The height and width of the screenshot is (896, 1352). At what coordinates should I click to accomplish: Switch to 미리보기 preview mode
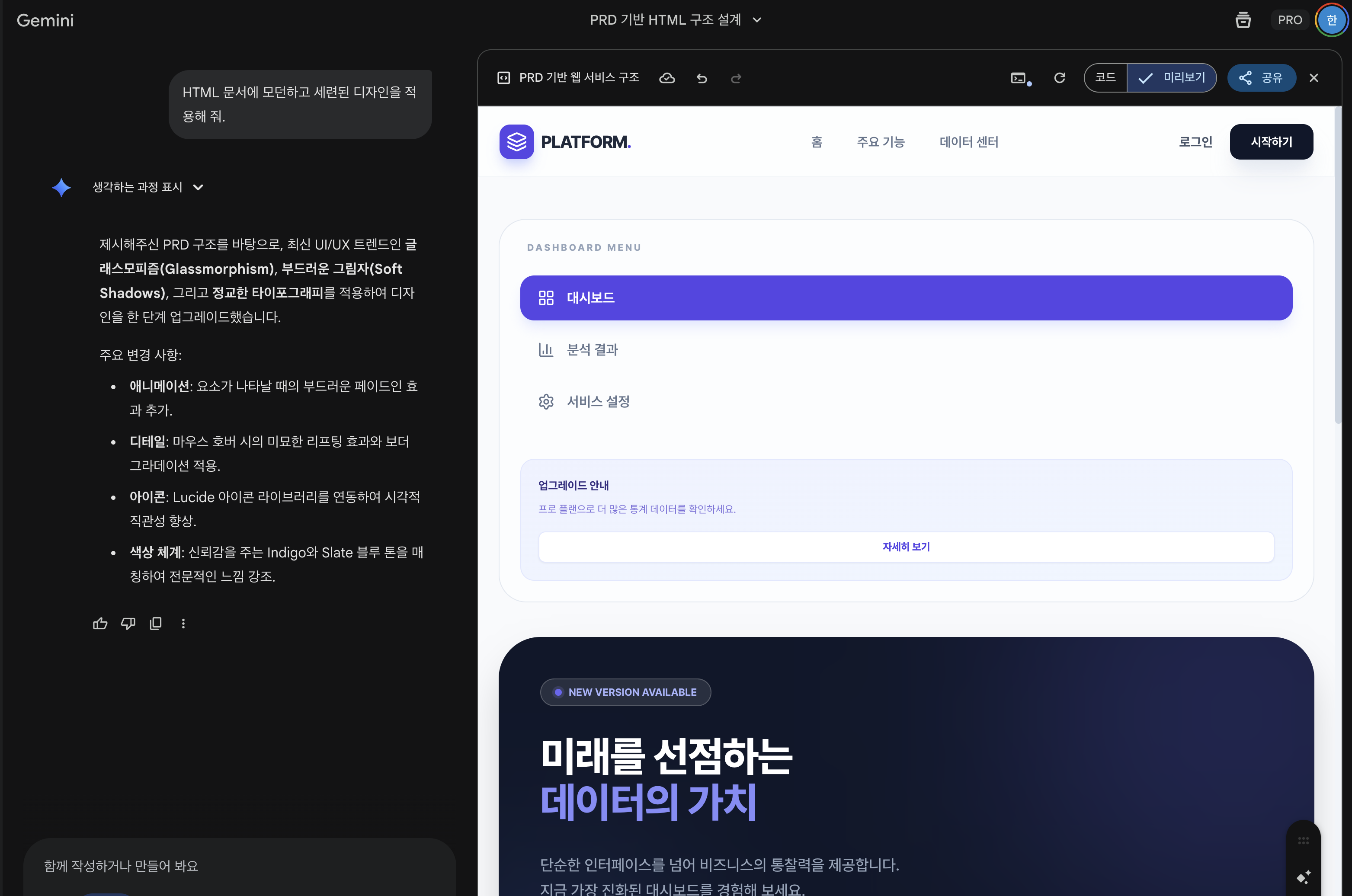(1171, 78)
